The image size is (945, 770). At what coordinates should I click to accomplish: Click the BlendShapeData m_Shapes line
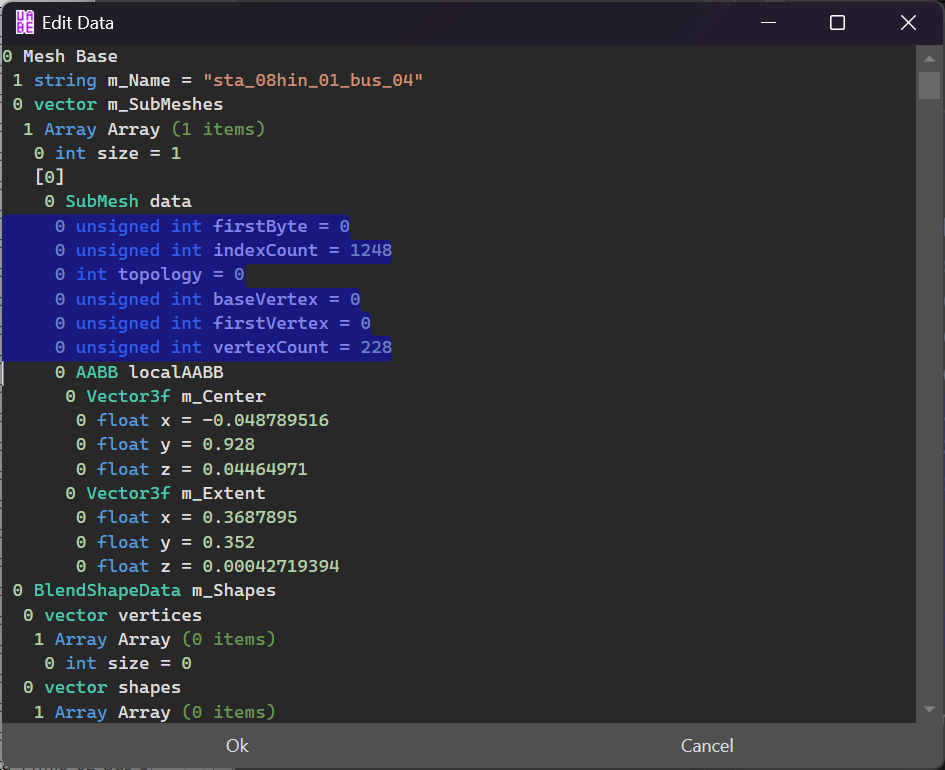[144, 590]
